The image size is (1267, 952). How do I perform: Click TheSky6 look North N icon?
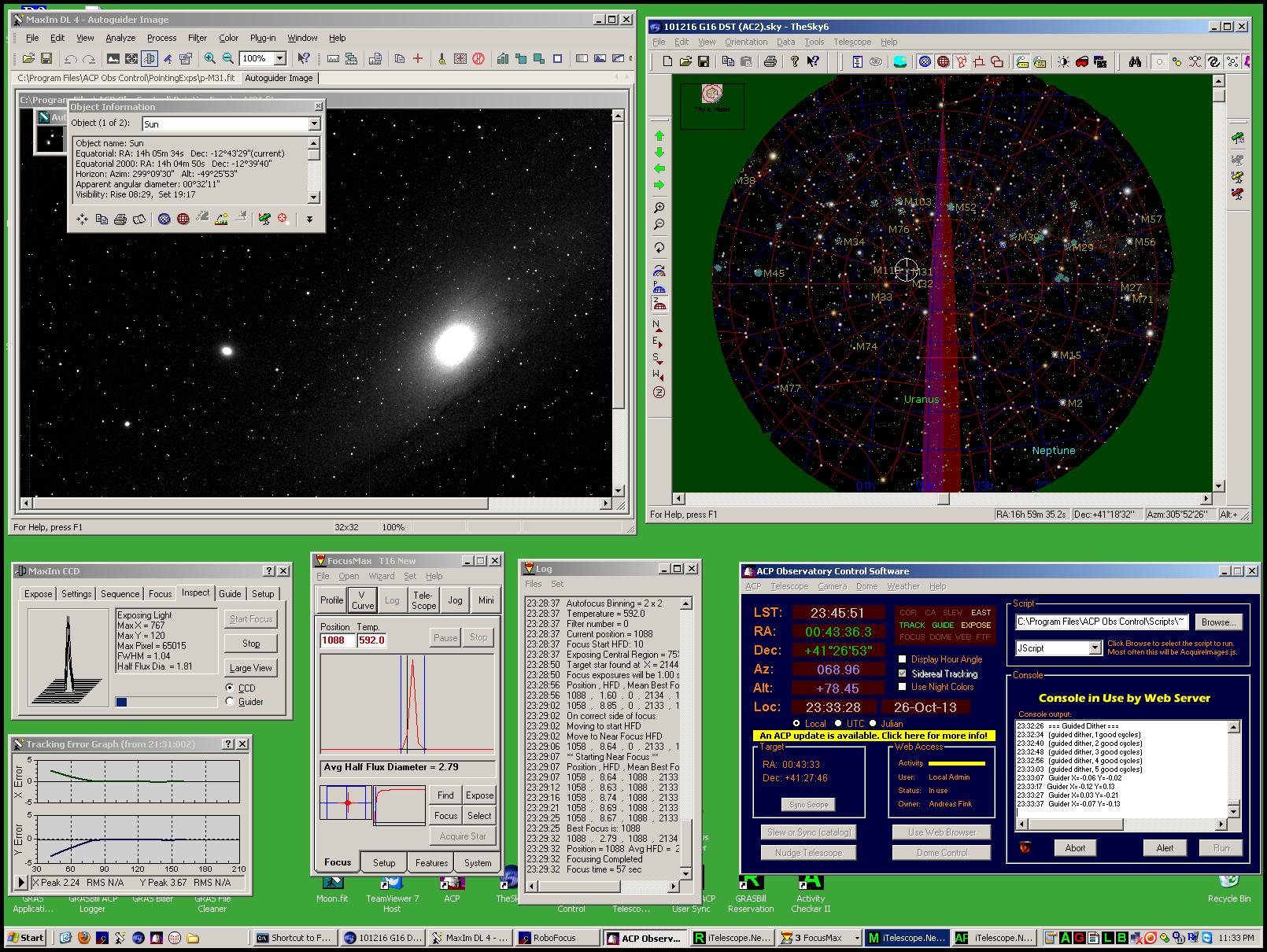pyautogui.click(x=658, y=325)
